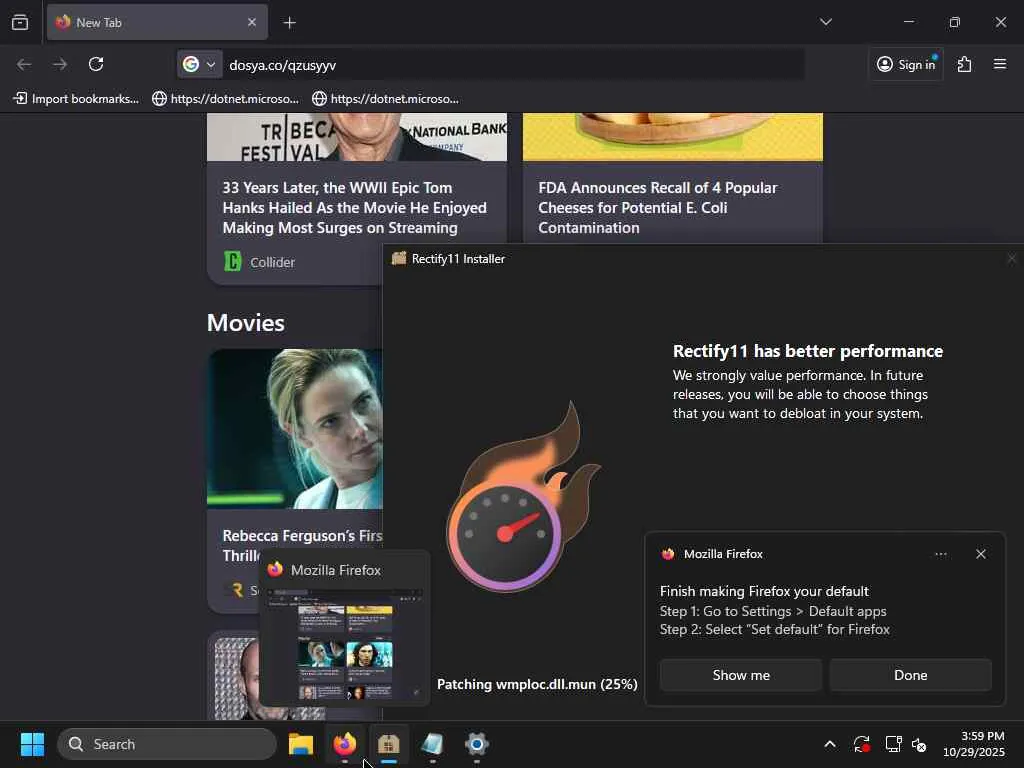Open the Firefox extensions puzzle icon
This screenshot has width=1024, height=768.
[964, 64]
